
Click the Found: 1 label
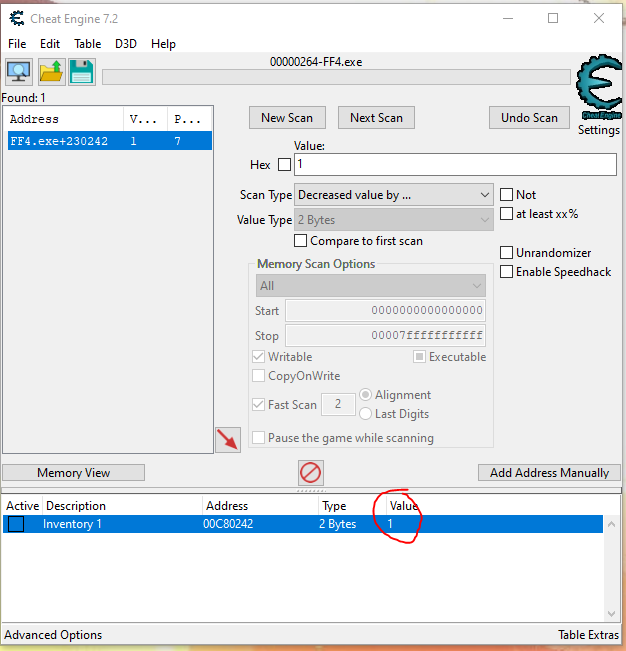click(24, 98)
